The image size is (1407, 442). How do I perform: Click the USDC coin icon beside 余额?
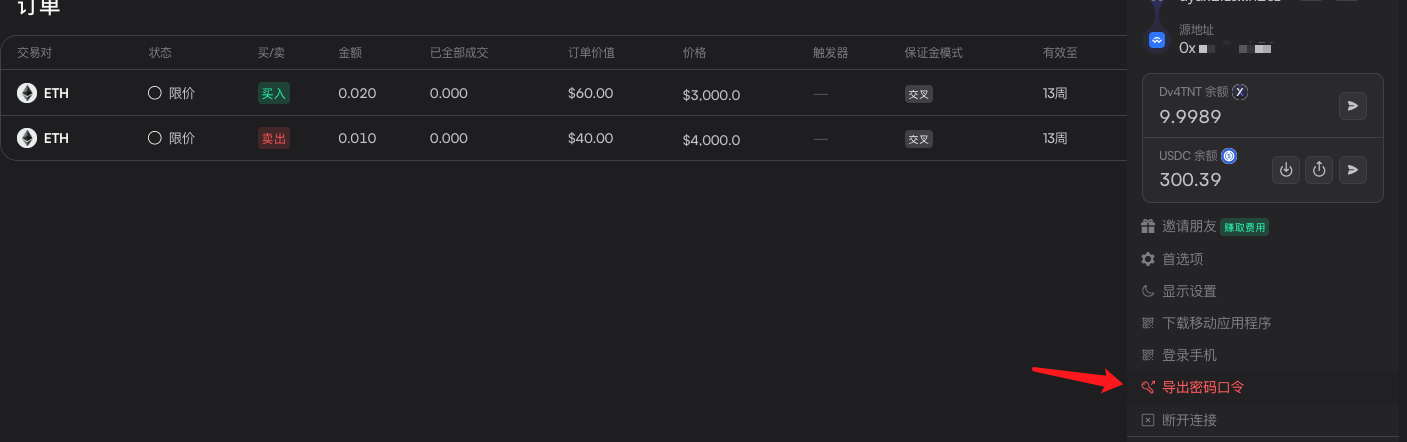click(1229, 156)
